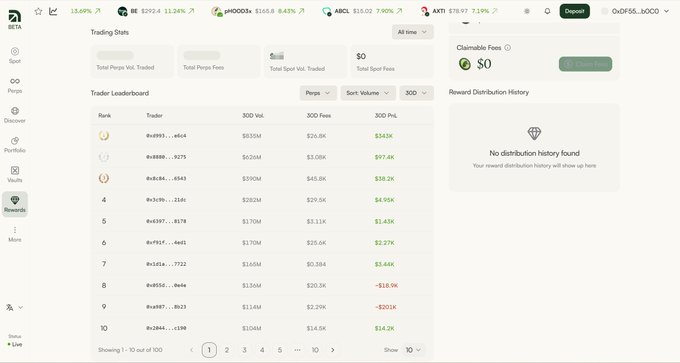The width and height of the screenshot is (680, 363).
Task: Click trader address 0xa987...8b23
Action: (x=166, y=307)
